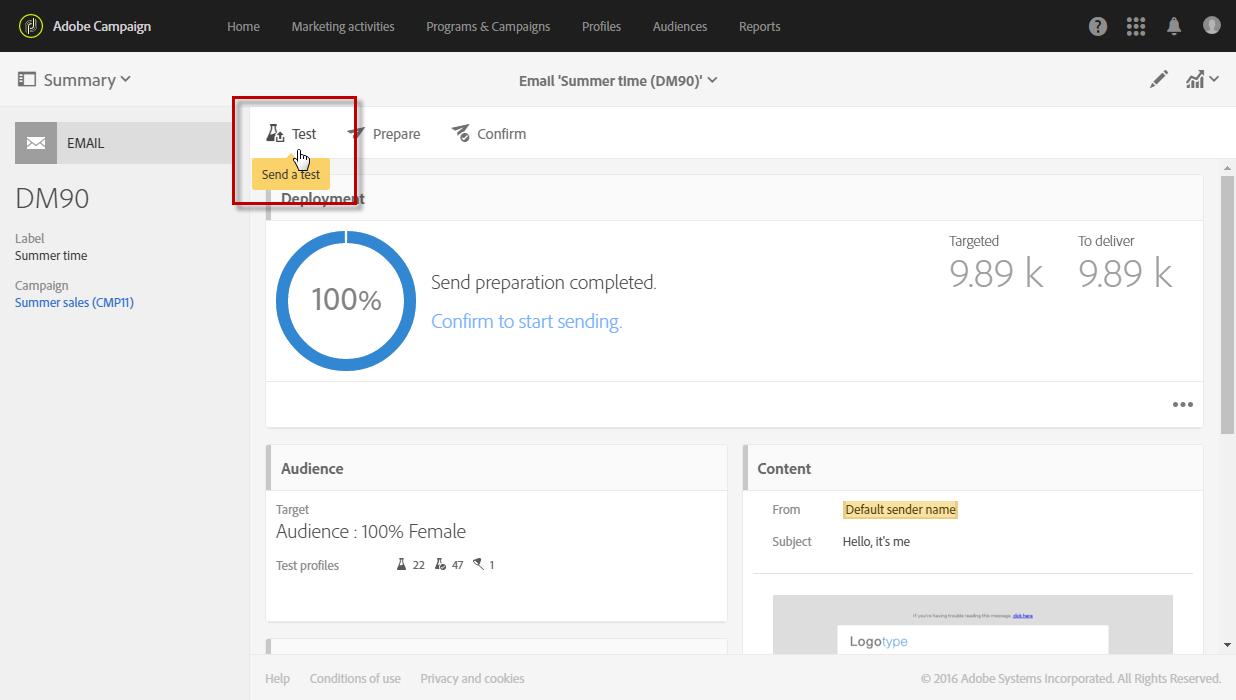
Task: Click the Prepare paper plane icon
Action: pos(356,134)
